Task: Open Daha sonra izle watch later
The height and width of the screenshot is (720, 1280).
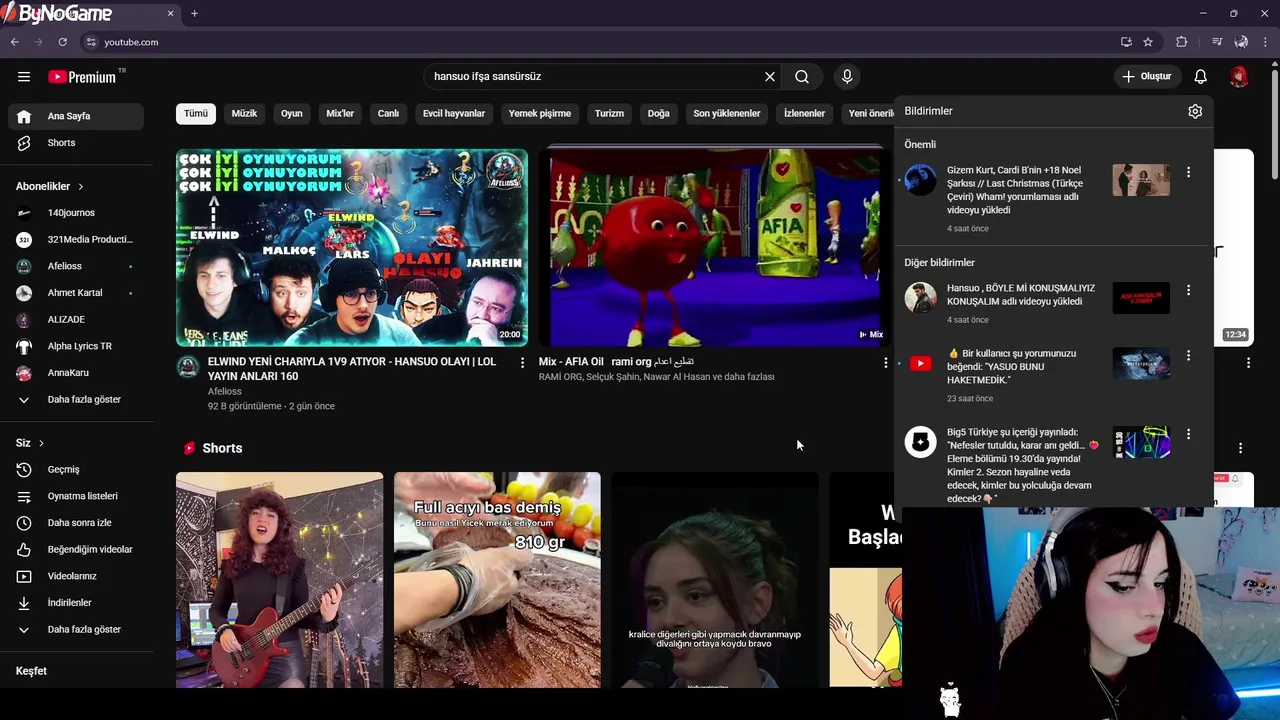Action: click(76, 523)
